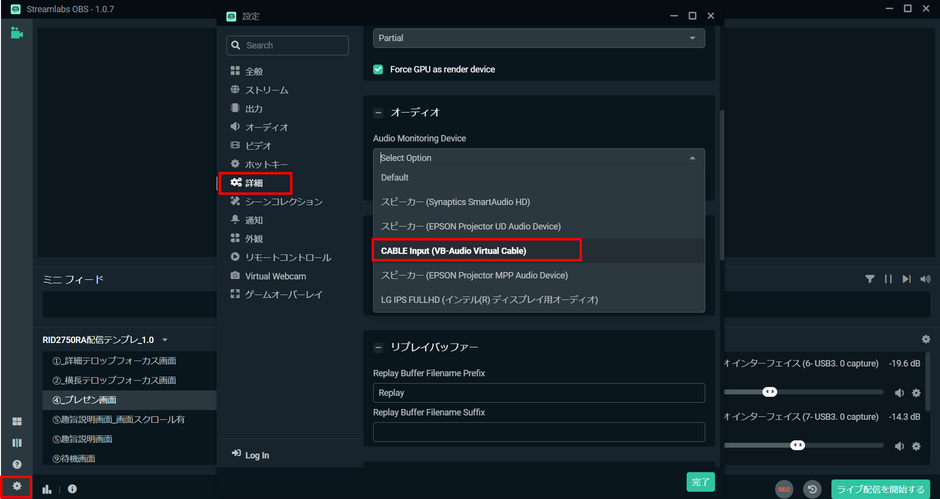Click the Replay Buffer Filename Suffix field

539,432
